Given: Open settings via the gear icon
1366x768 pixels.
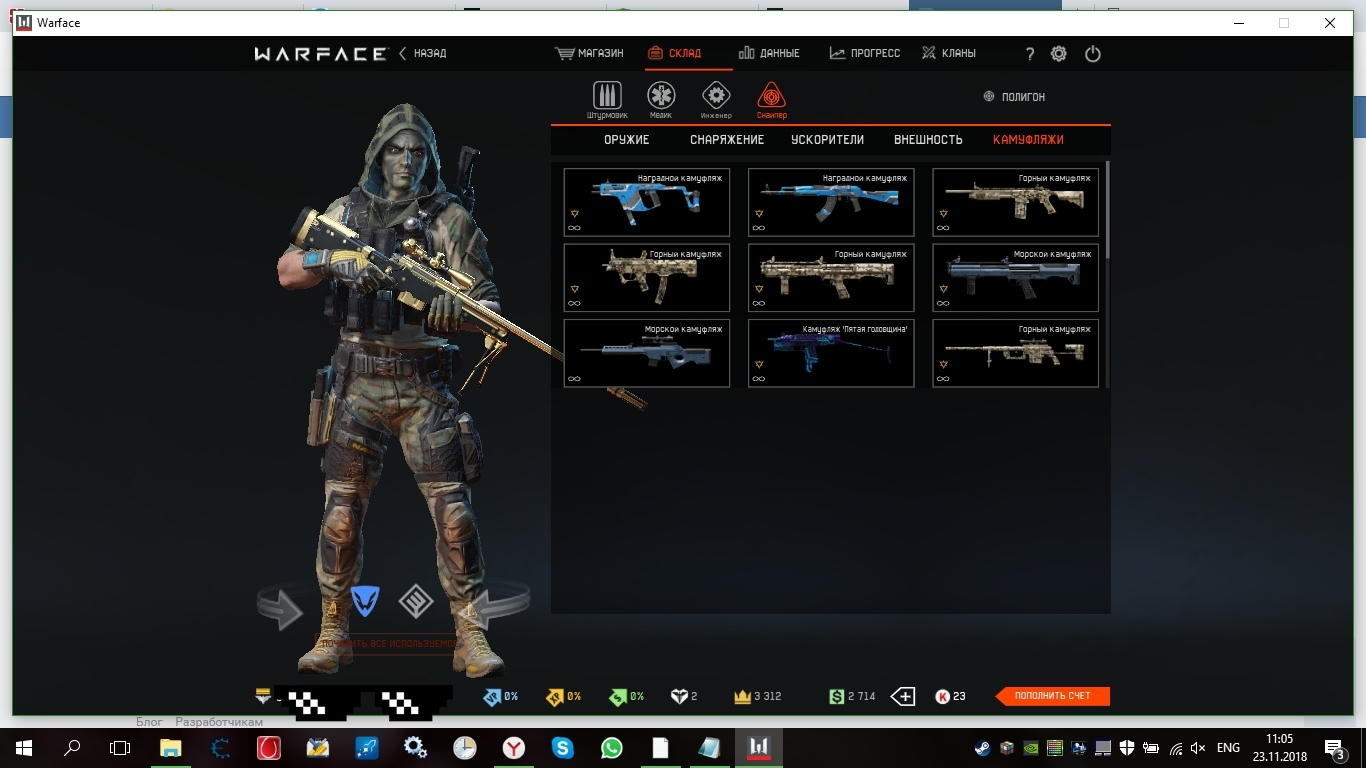Looking at the screenshot, I should point(1059,54).
